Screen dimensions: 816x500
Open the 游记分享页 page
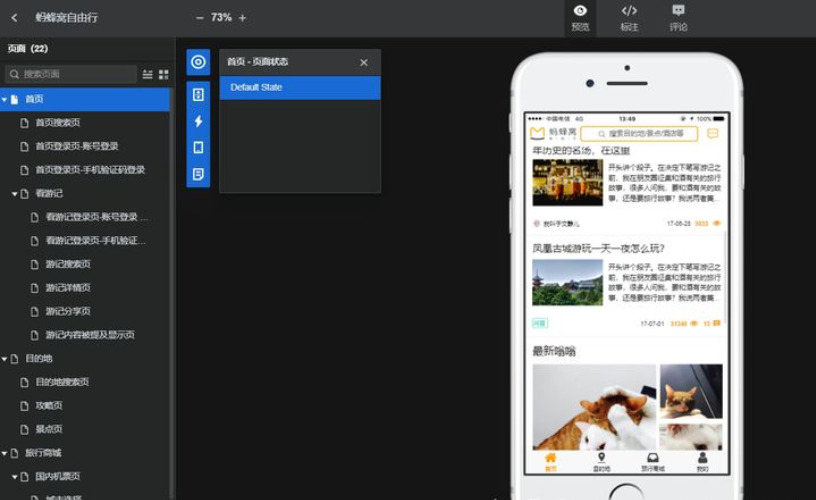coord(68,311)
